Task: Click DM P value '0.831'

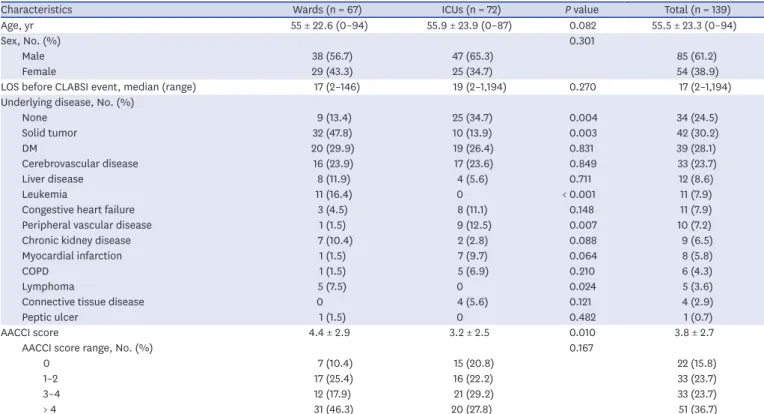Action: click(x=582, y=148)
